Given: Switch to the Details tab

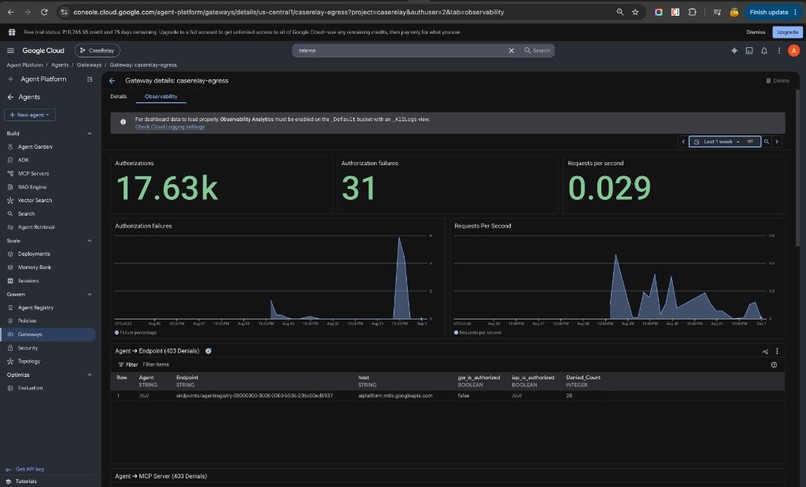Looking at the screenshot, I should 118,96.
